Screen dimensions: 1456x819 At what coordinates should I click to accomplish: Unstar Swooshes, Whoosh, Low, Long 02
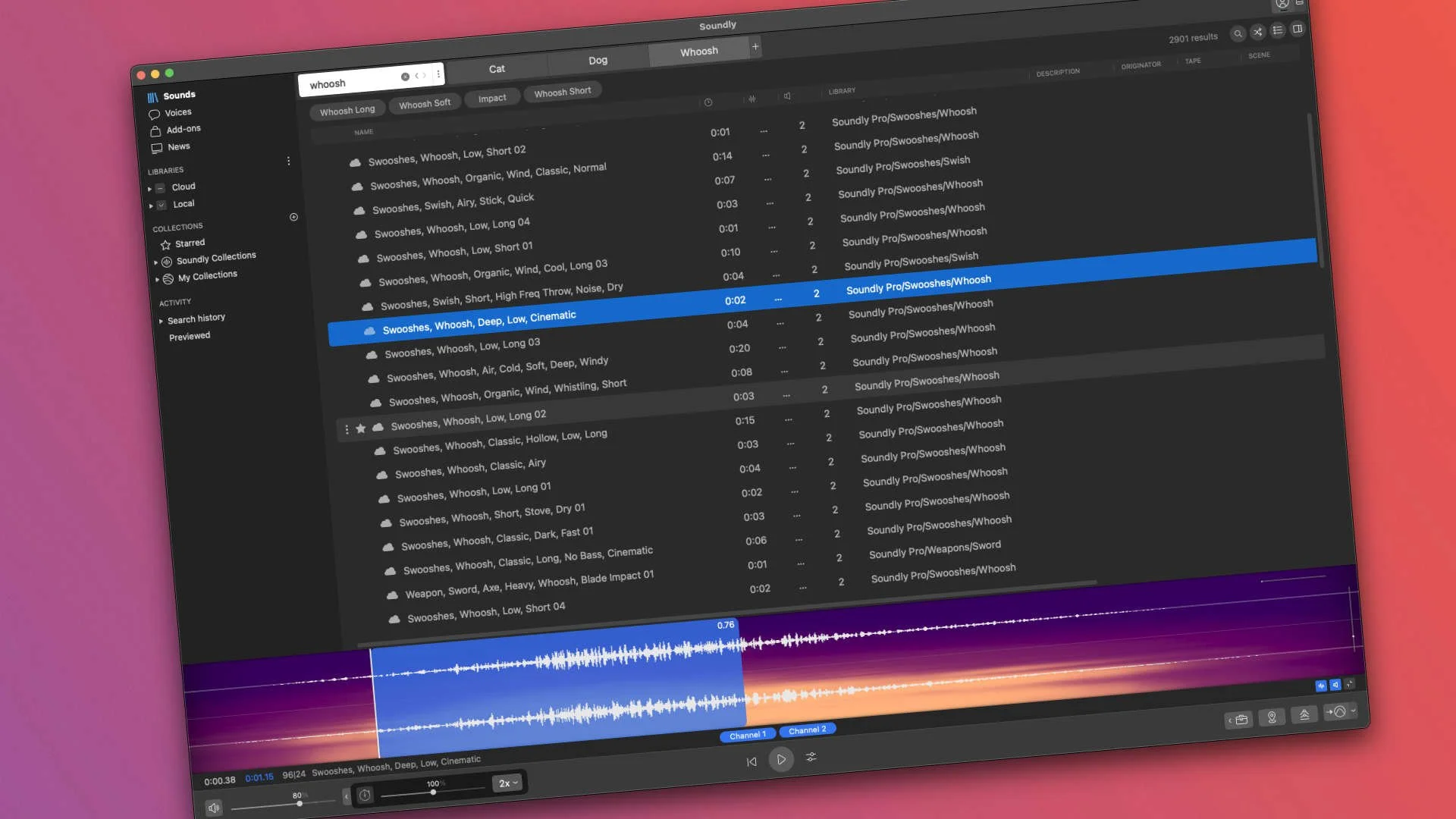(361, 428)
